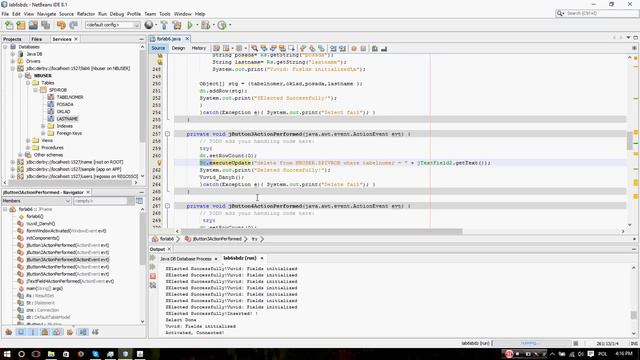The width and height of the screenshot is (640, 360).
Task: Switch editor to Design view
Action: pyautogui.click(x=178, y=48)
